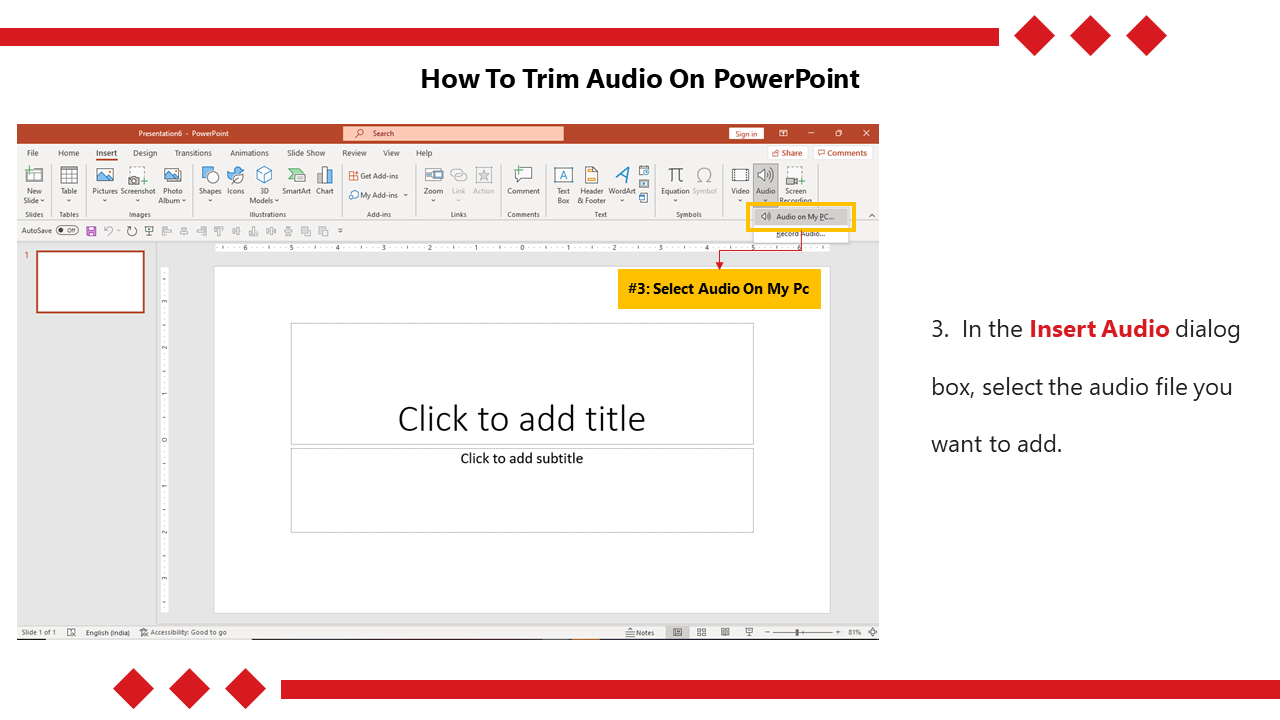
Task: Click the zoom out minus button
Action: click(x=765, y=632)
